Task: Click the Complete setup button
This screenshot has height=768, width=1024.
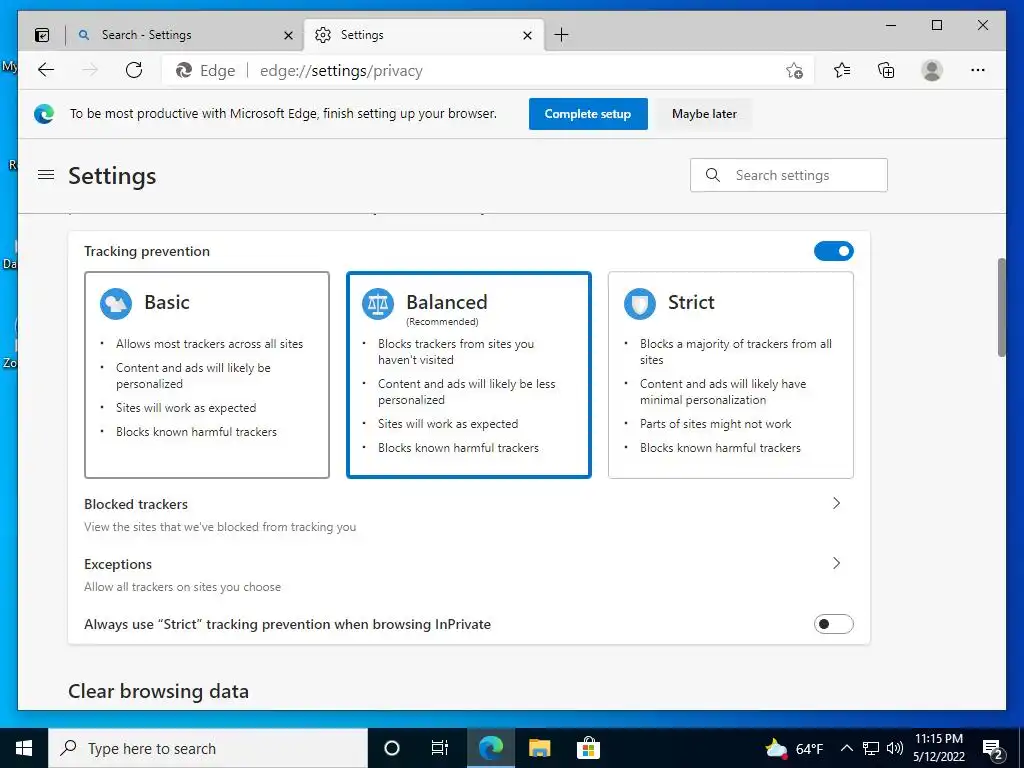Action: point(588,114)
